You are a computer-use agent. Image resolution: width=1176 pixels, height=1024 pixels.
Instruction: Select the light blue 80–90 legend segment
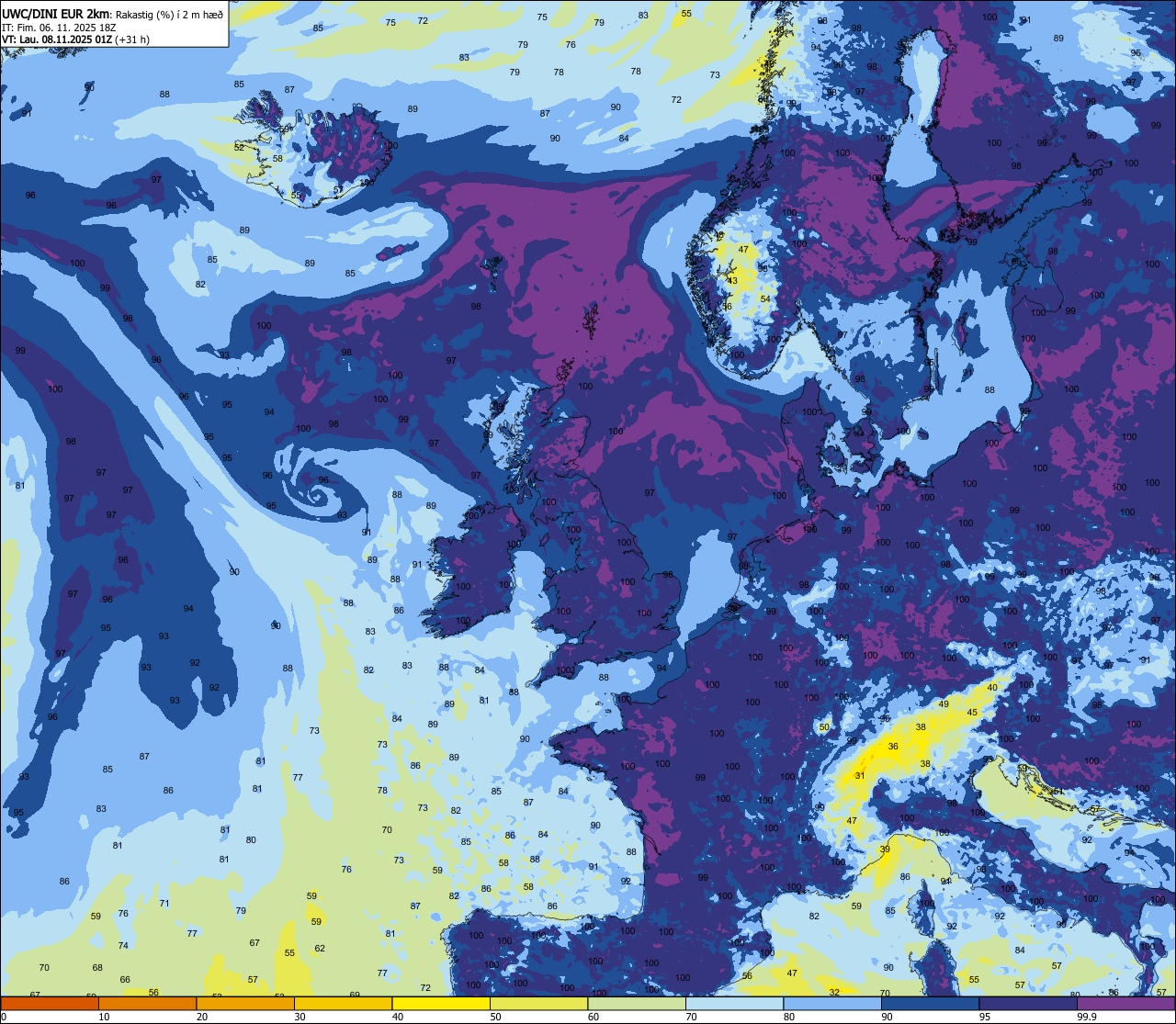(x=832, y=1003)
